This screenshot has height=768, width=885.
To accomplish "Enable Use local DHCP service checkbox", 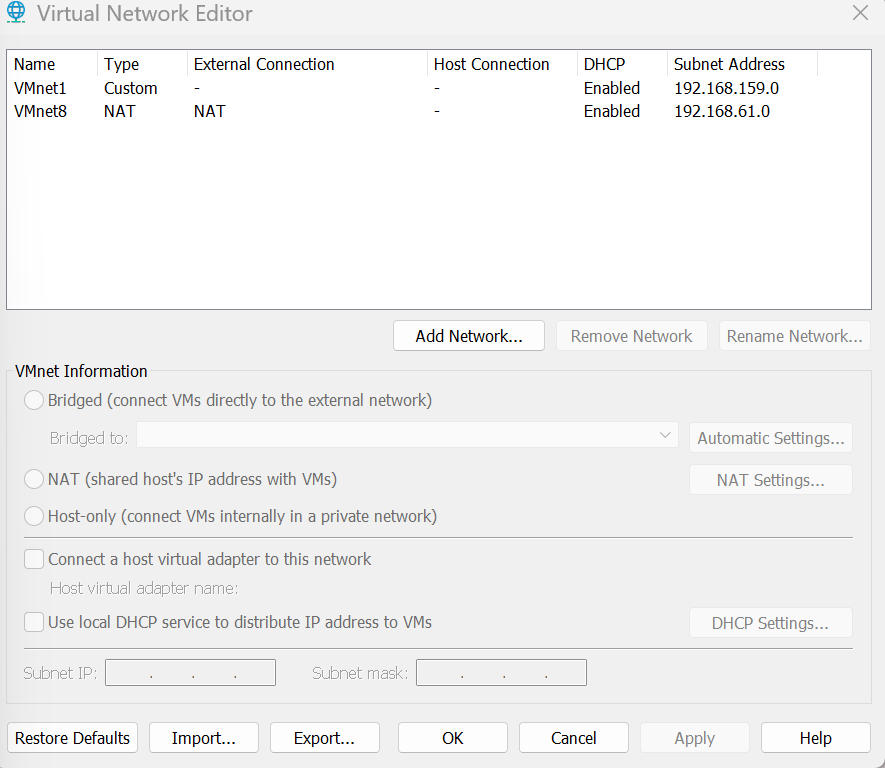I will pos(34,622).
